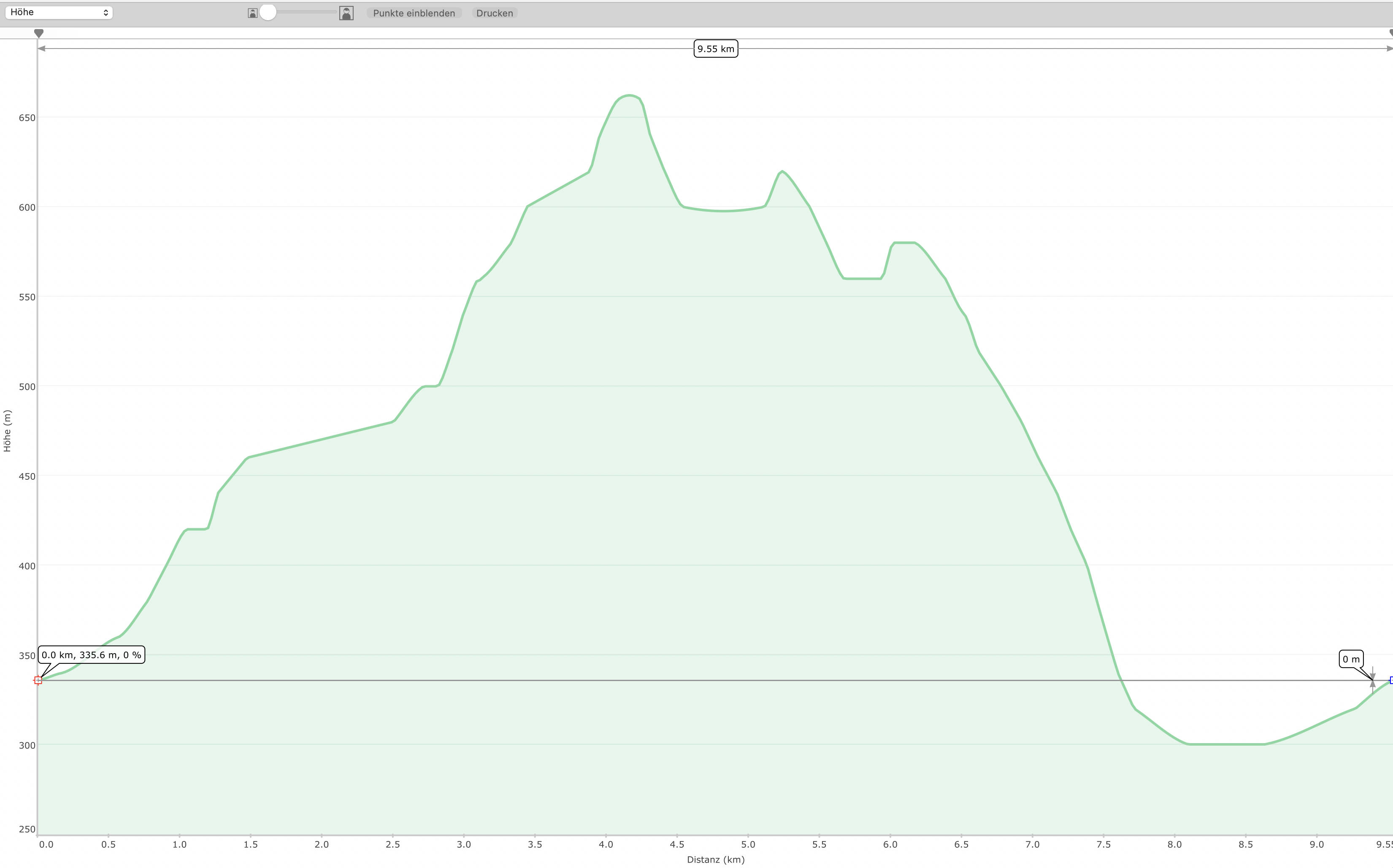Click the 600 label on elevation axis
The image size is (1393, 868).
pos(27,207)
